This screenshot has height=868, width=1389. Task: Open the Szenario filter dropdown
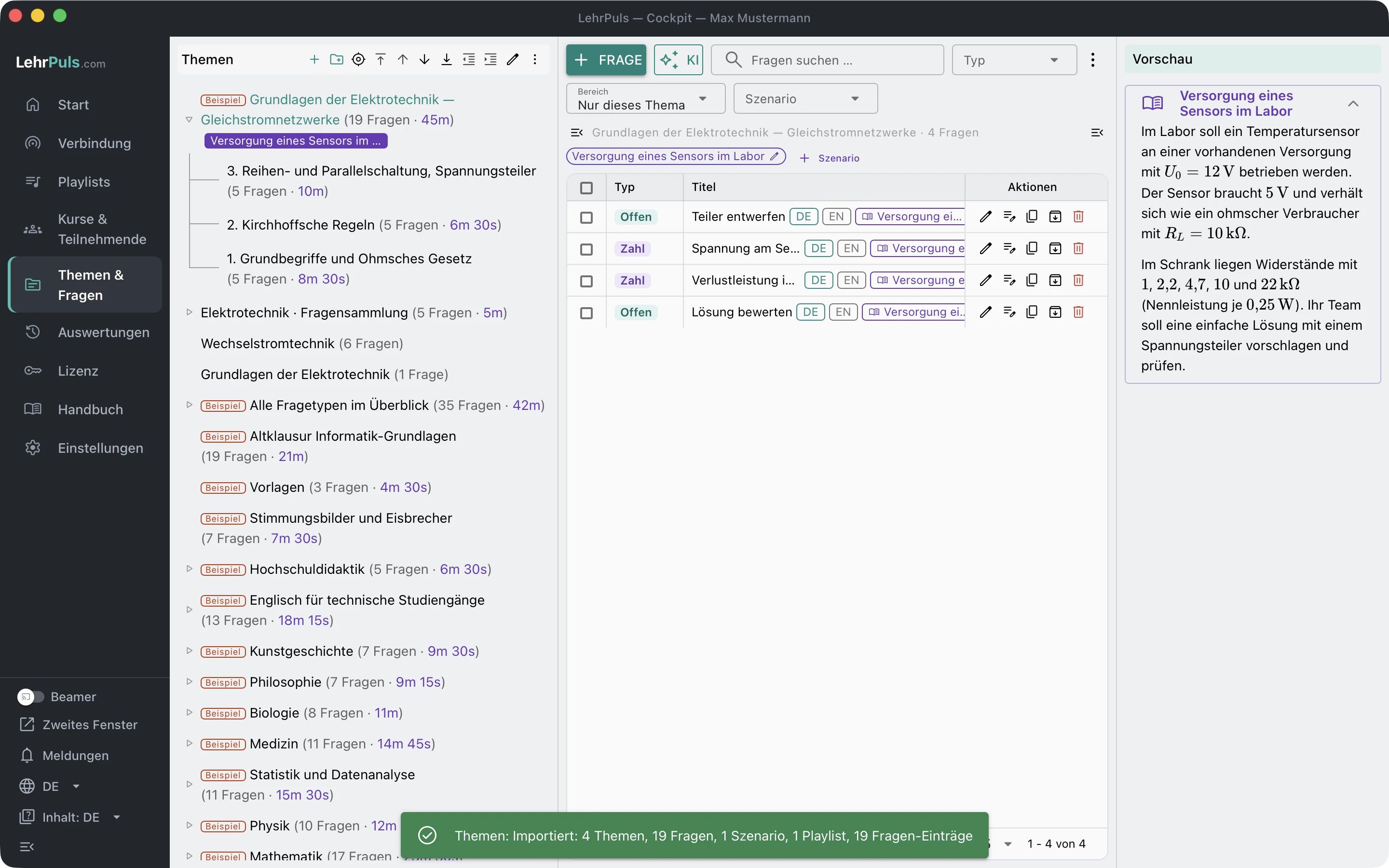click(x=805, y=99)
